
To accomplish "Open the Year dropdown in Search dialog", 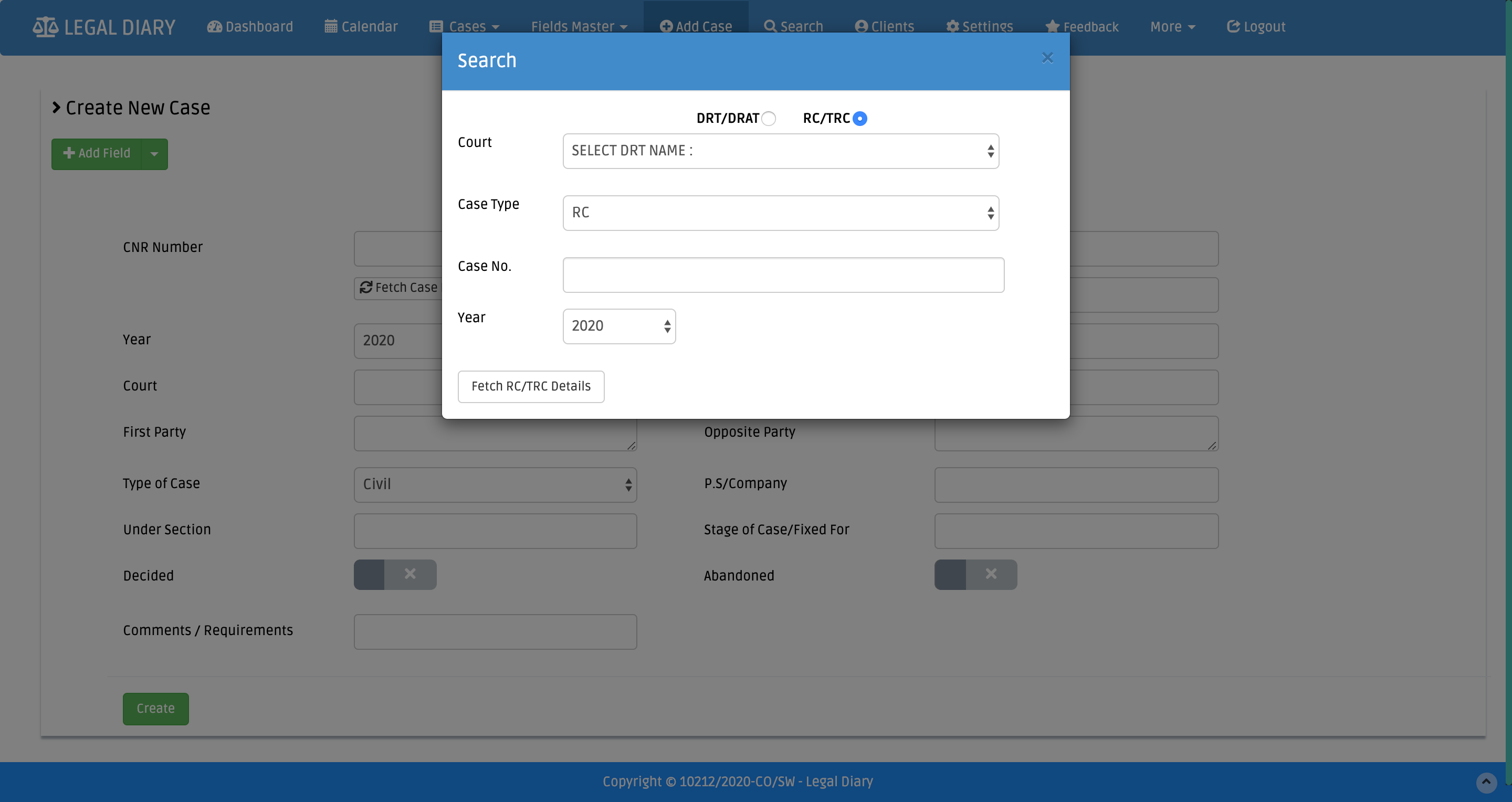I will pyautogui.click(x=619, y=326).
